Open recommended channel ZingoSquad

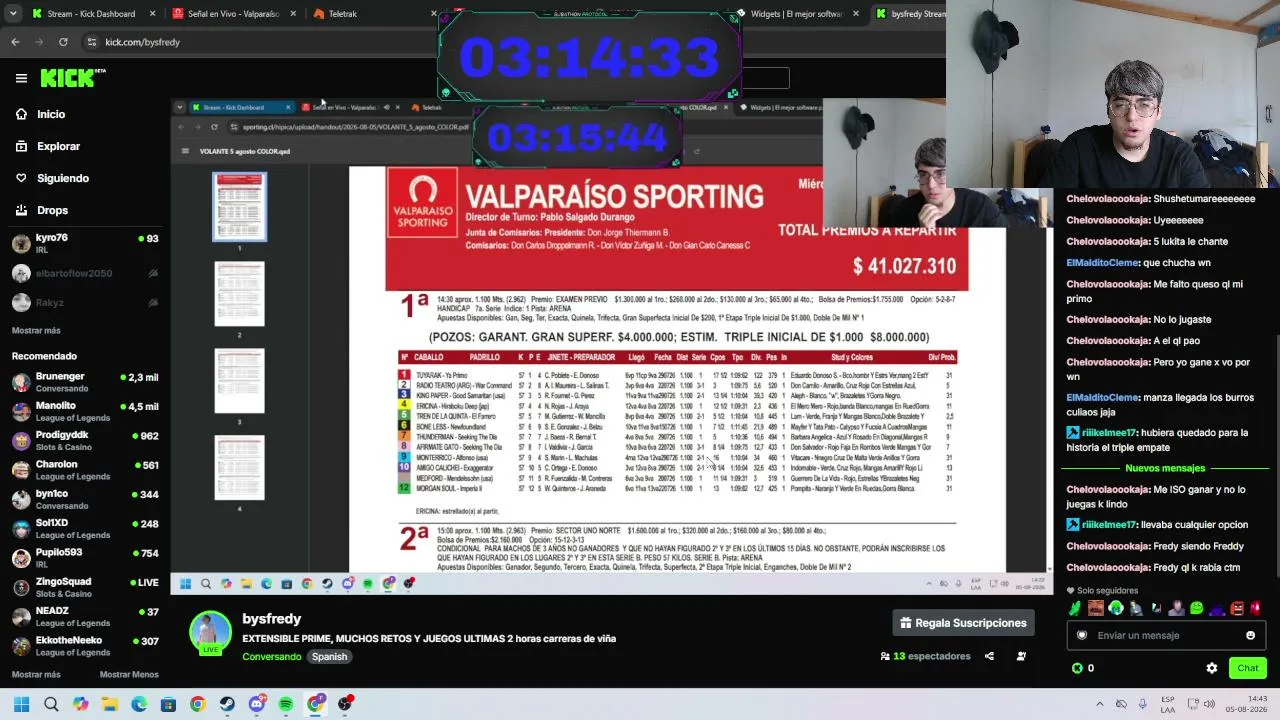point(84,587)
